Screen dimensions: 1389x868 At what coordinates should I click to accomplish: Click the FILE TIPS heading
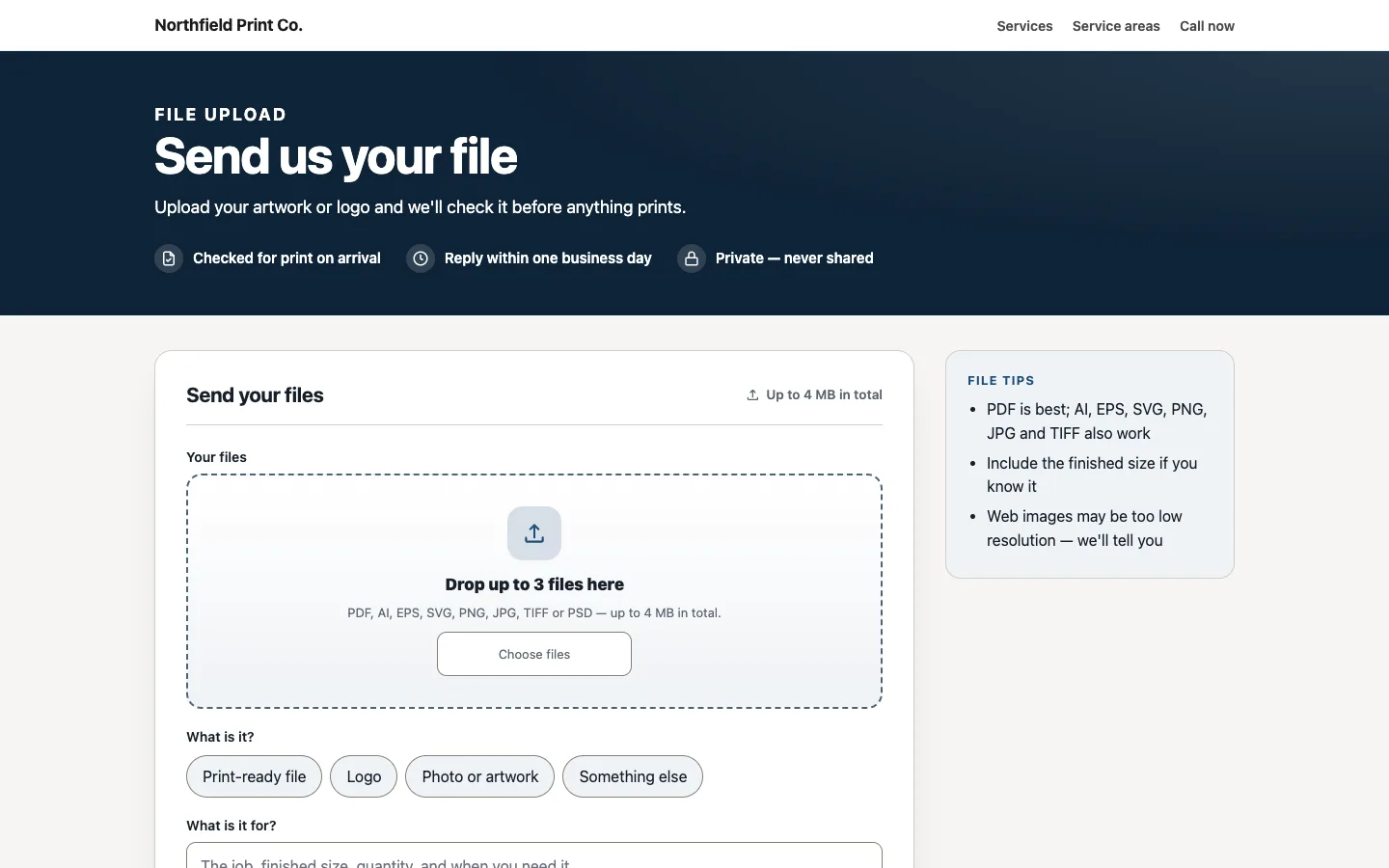(x=1001, y=381)
